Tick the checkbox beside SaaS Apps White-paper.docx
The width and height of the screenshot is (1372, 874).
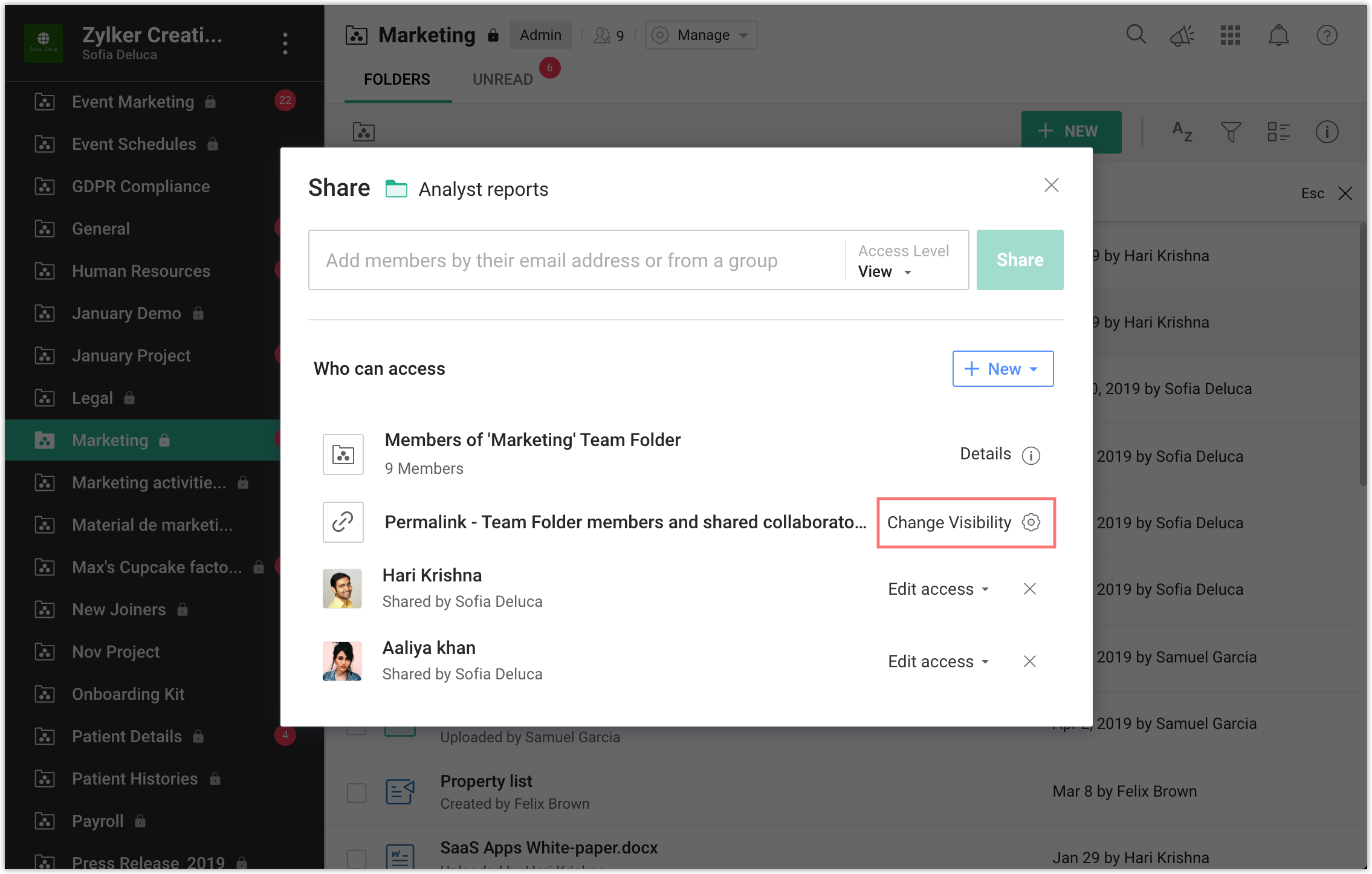pyautogui.click(x=357, y=858)
